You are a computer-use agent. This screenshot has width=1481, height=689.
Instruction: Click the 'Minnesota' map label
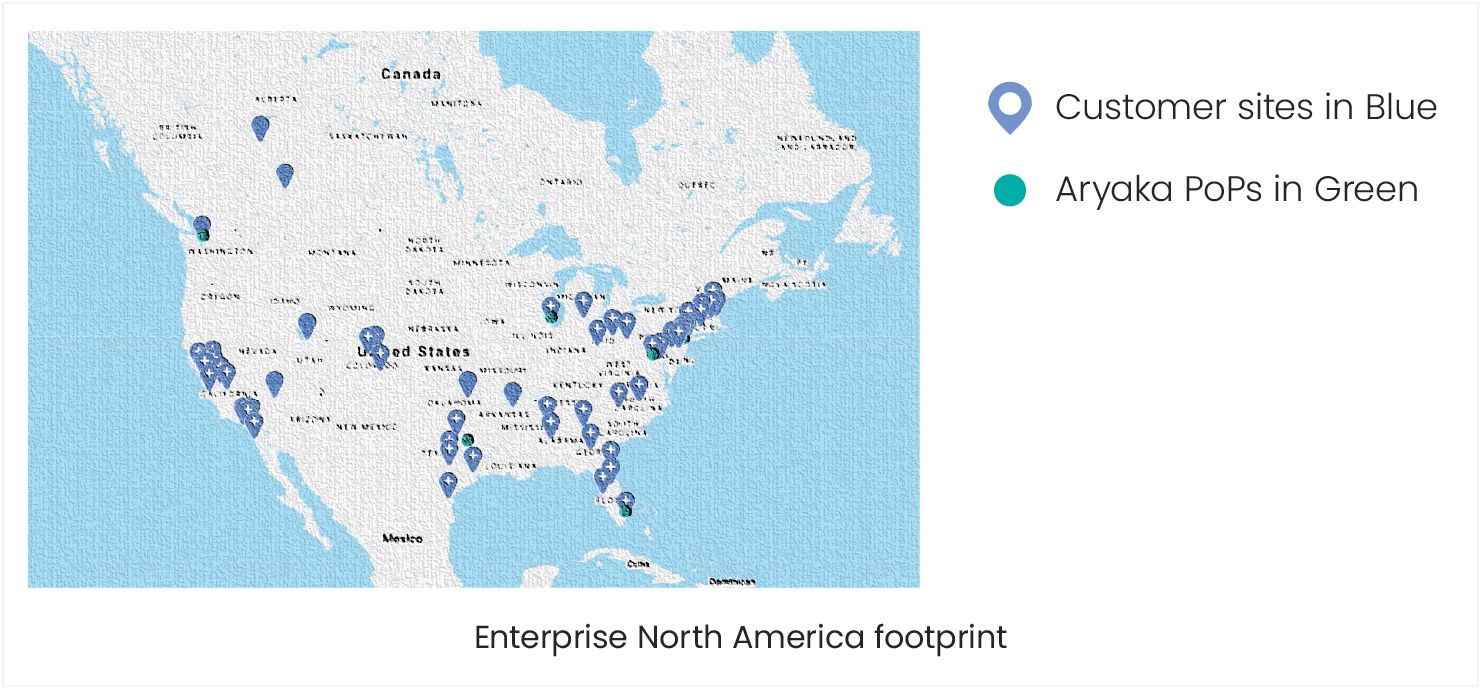(481, 262)
